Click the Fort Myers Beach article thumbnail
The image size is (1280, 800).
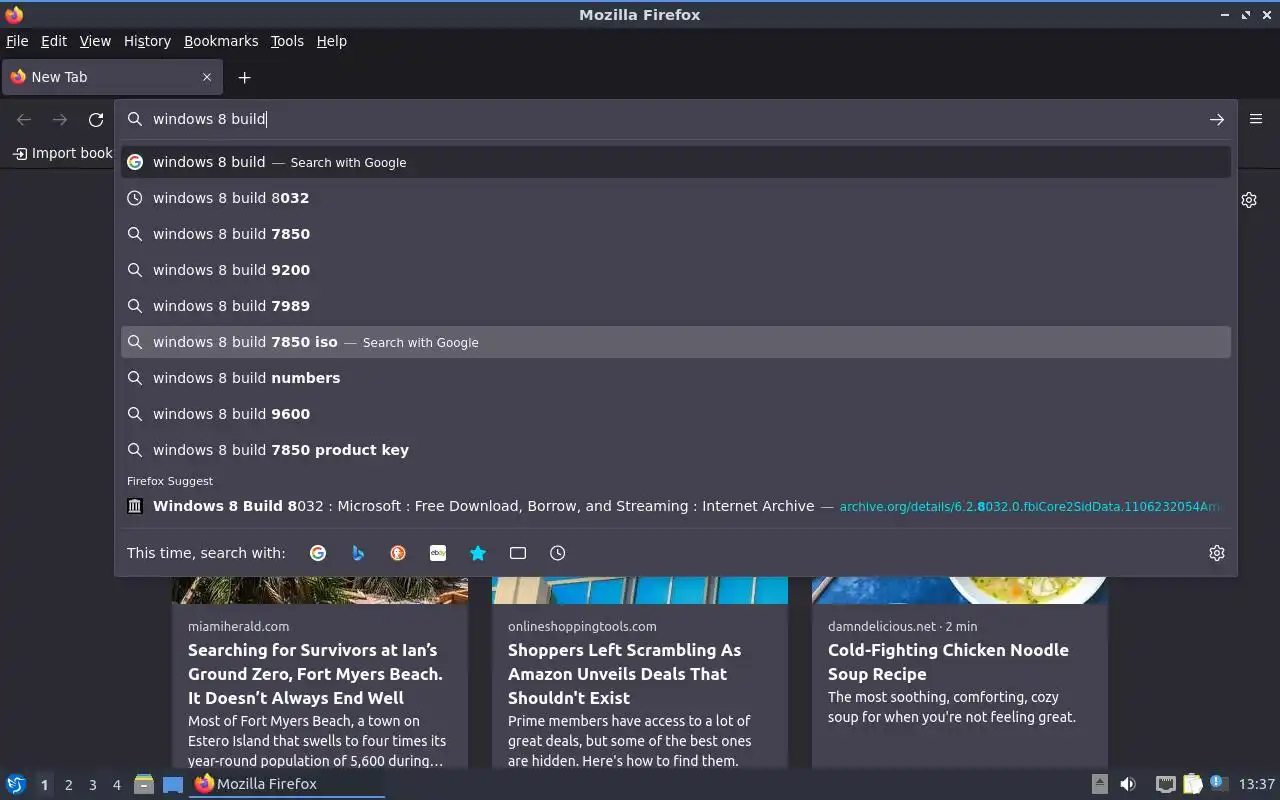coord(320,590)
